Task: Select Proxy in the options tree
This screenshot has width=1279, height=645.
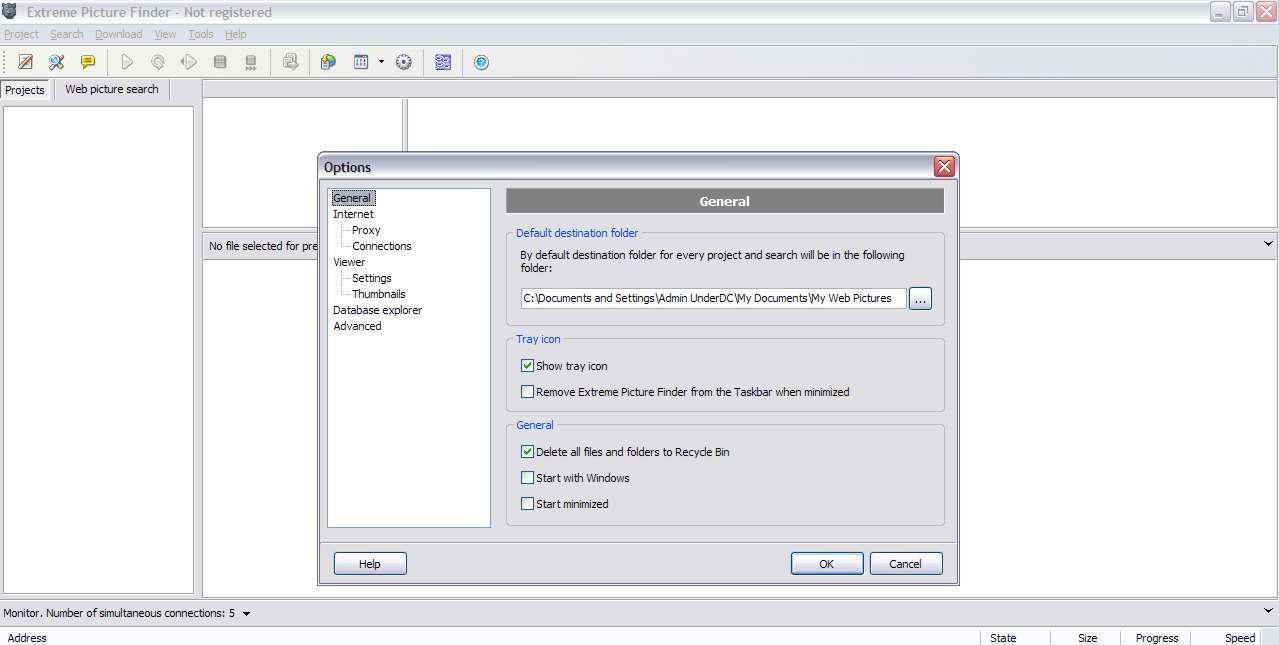Action: coord(366,230)
